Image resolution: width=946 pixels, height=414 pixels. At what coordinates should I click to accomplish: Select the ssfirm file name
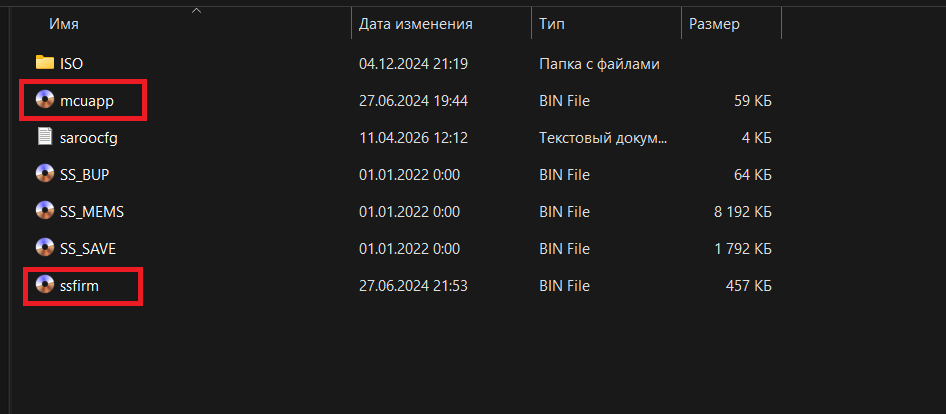point(79,285)
